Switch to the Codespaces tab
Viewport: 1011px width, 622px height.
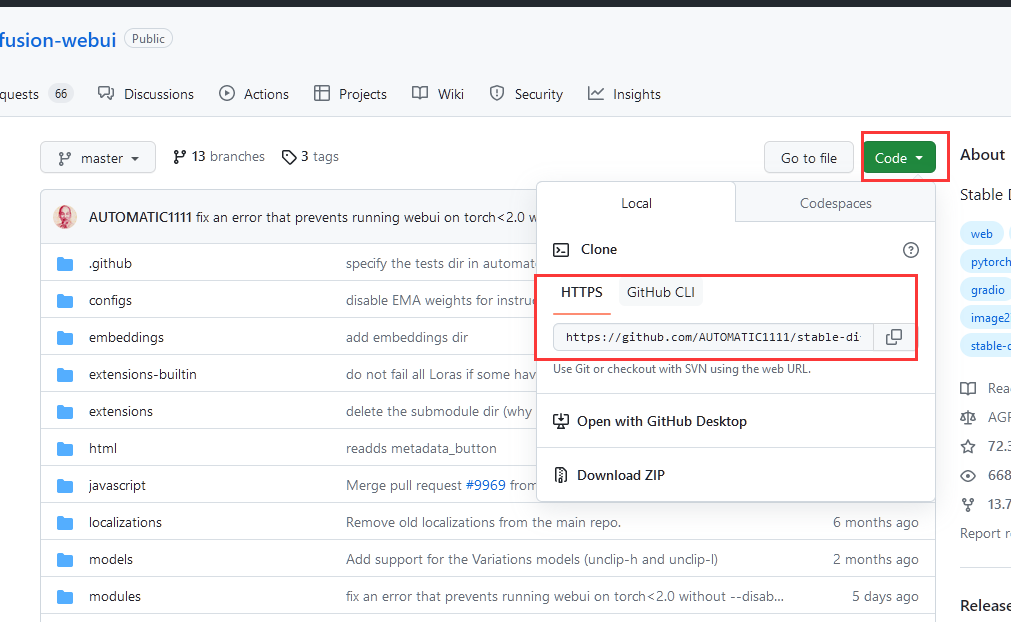[x=836, y=204]
